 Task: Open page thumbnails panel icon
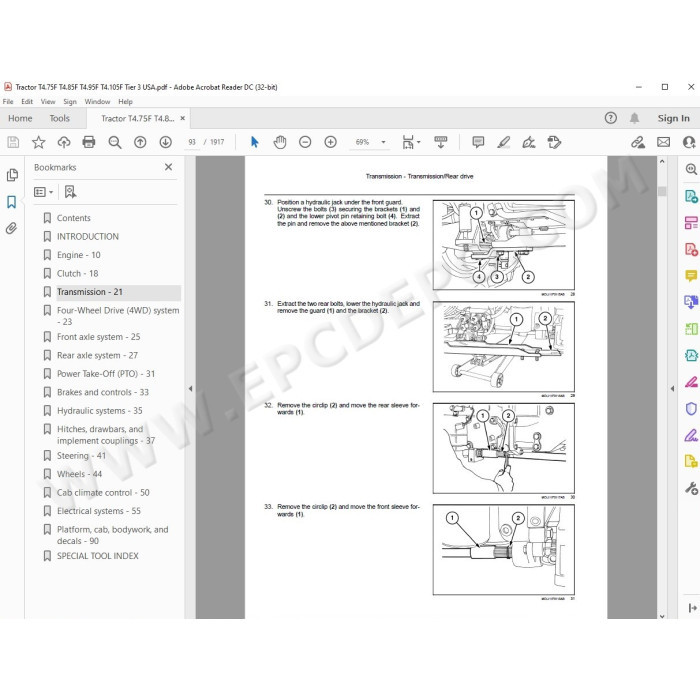click(x=12, y=175)
